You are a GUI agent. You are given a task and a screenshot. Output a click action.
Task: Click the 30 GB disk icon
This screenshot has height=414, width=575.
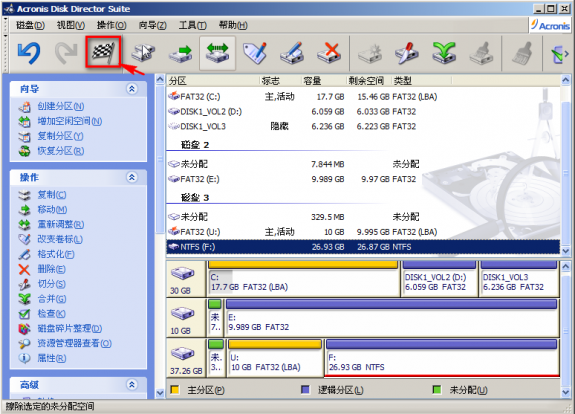click(x=182, y=273)
